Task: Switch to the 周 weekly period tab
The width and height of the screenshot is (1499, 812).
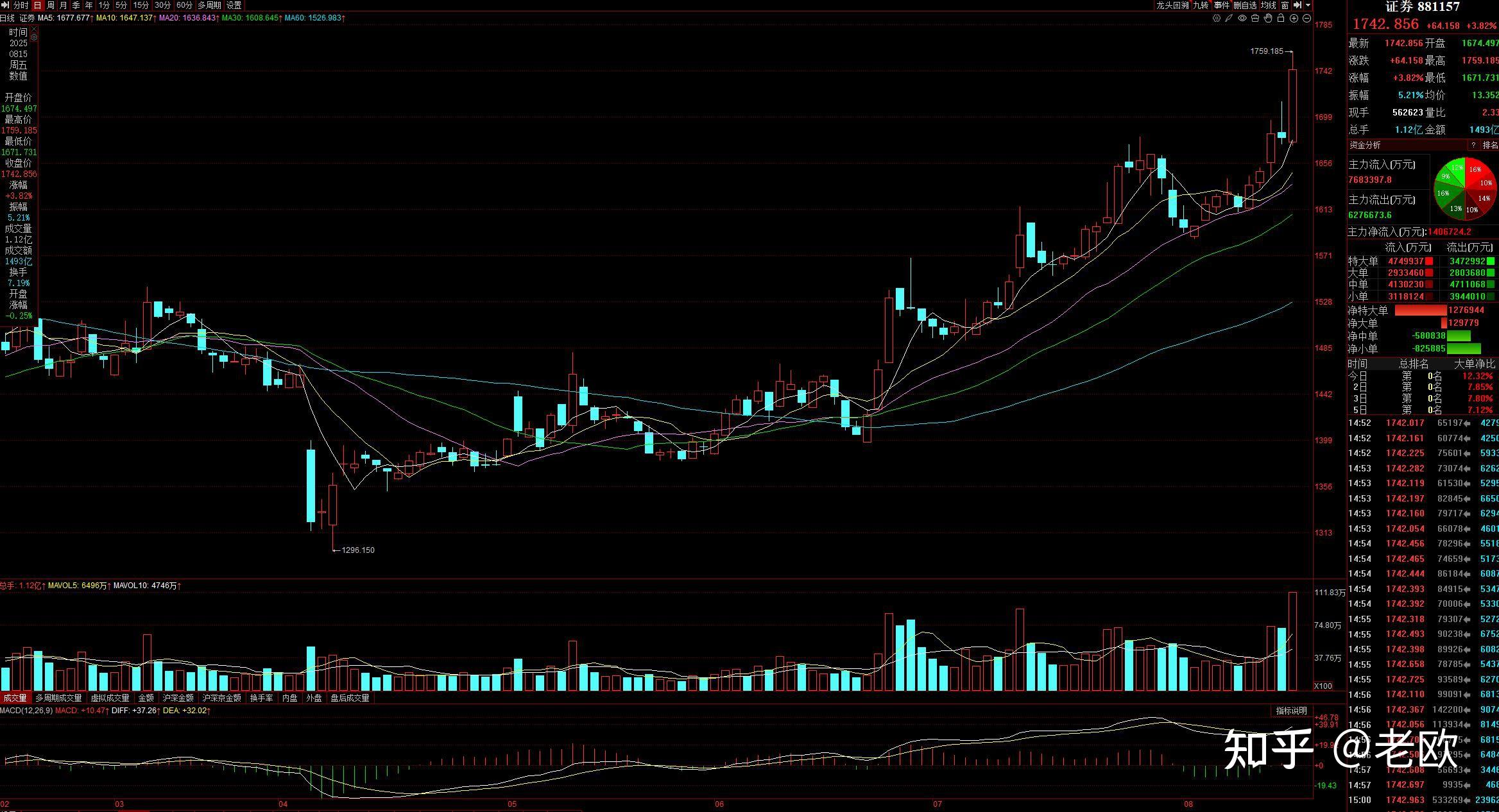Action: click(50, 5)
